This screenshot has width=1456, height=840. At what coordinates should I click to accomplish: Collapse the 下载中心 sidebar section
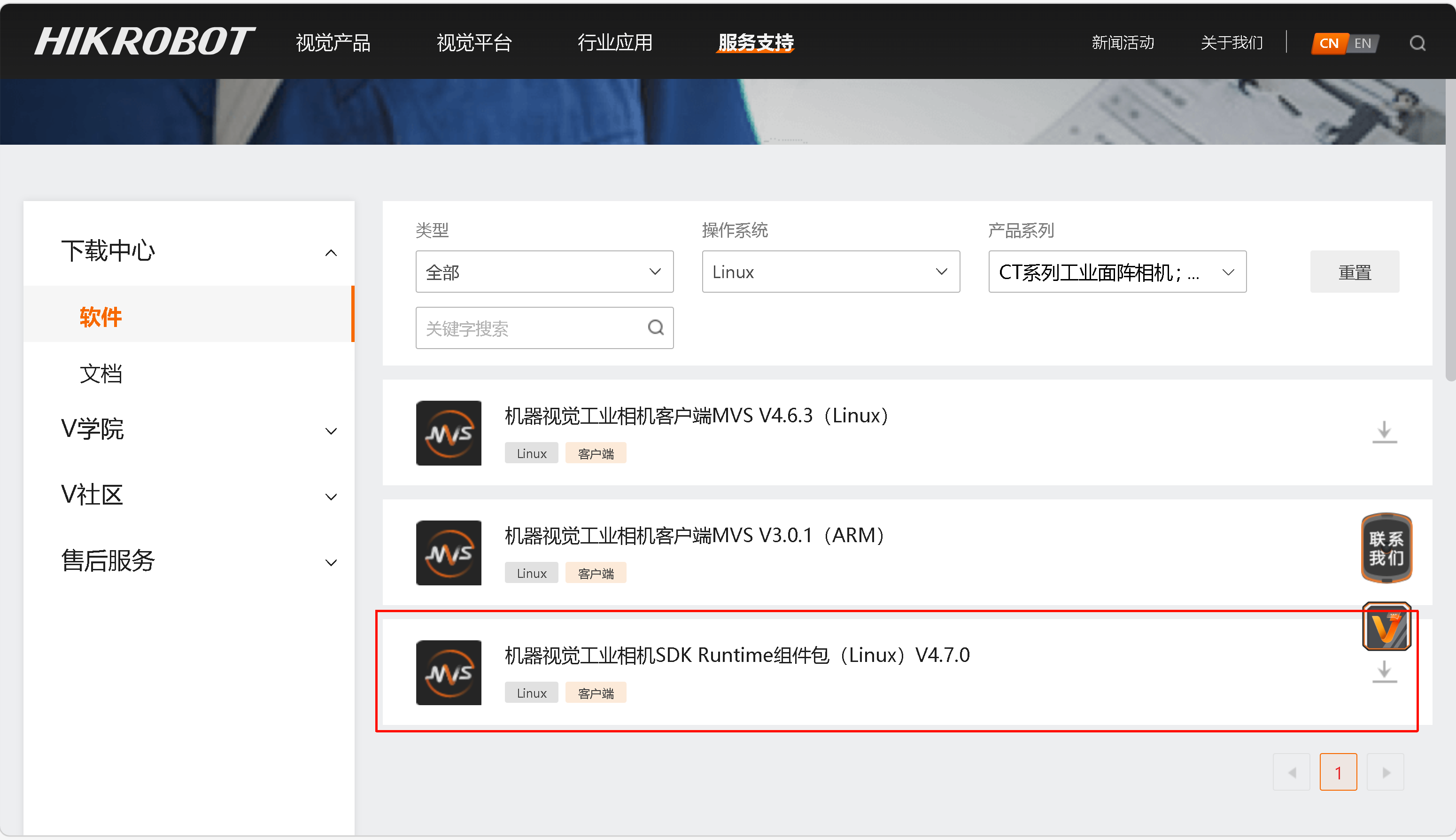click(331, 253)
